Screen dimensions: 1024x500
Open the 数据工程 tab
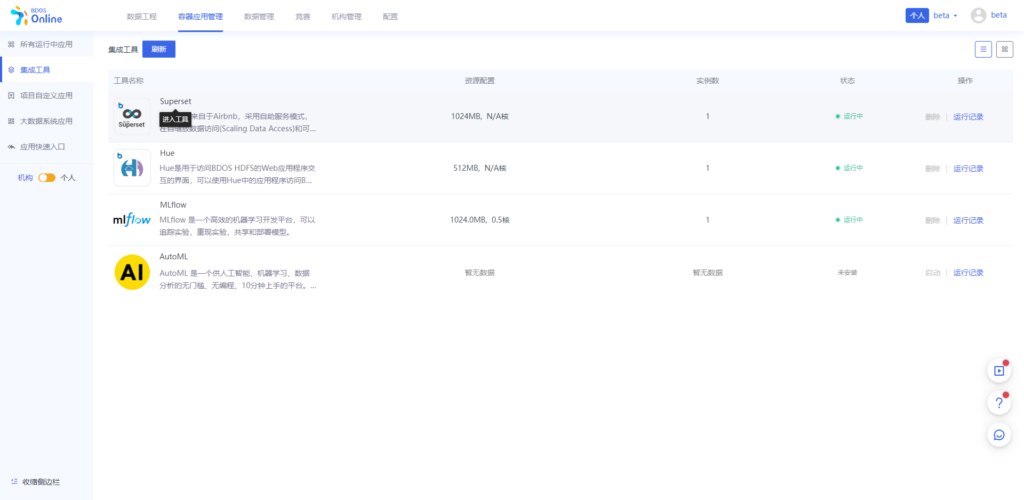coord(142,16)
